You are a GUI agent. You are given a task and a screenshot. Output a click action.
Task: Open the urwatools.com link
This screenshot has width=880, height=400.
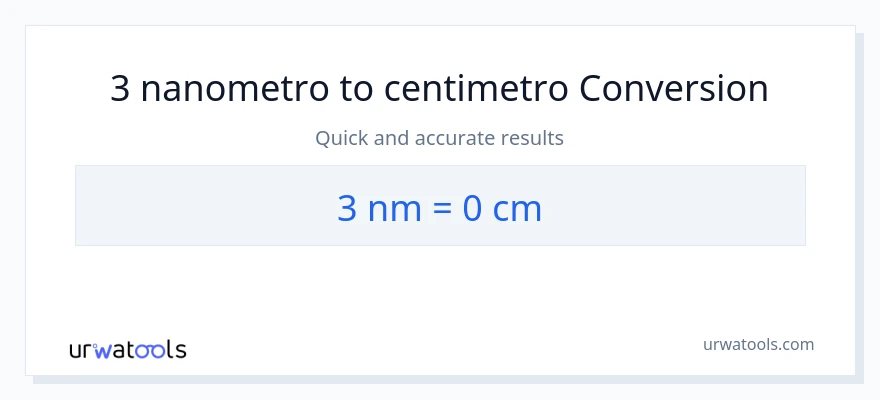(x=758, y=344)
